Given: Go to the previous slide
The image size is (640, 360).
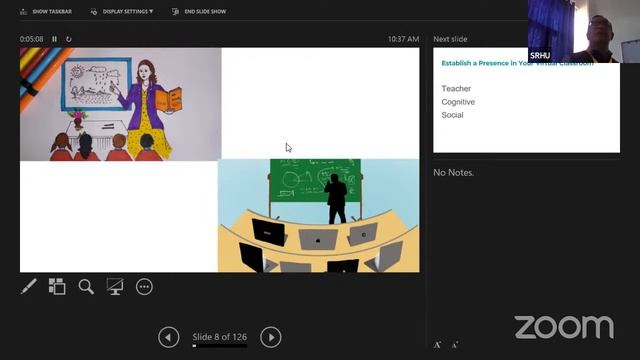Looking at the screenshot, I should (169, 337).
